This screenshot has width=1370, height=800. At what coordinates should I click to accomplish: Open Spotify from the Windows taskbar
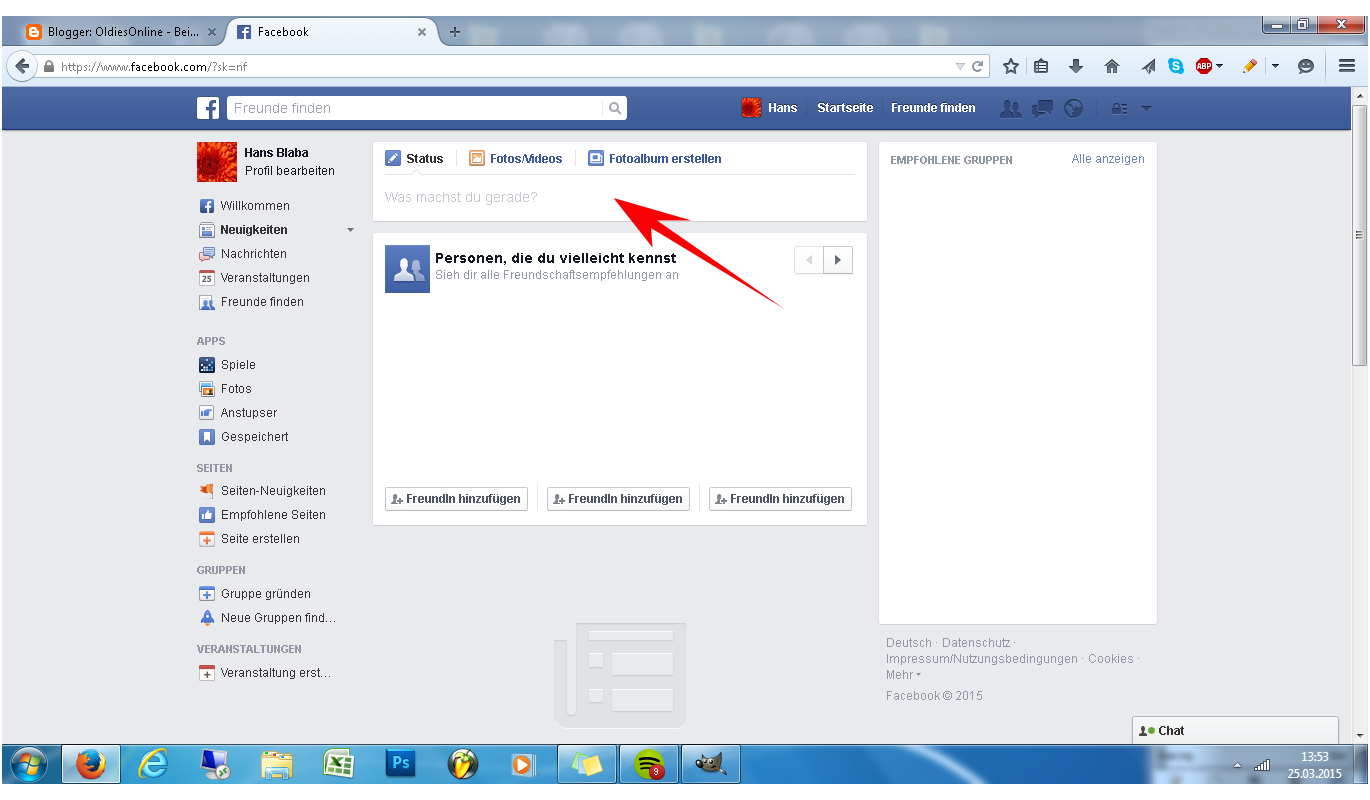click(x=649, y=764)
